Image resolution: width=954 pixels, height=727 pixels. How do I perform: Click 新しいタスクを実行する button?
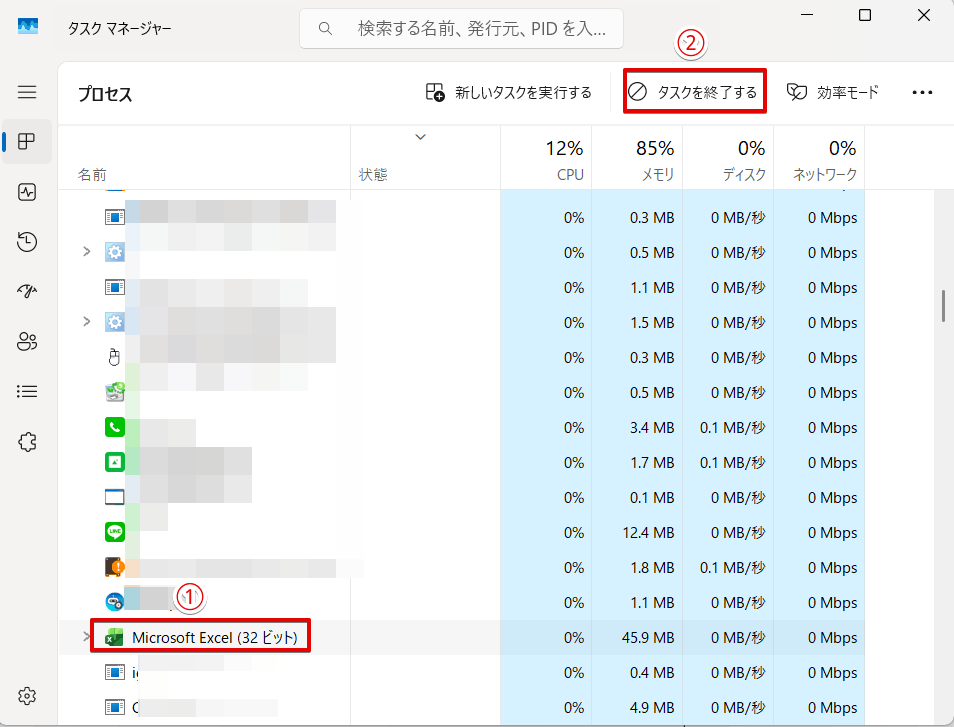tap(509, 92)
